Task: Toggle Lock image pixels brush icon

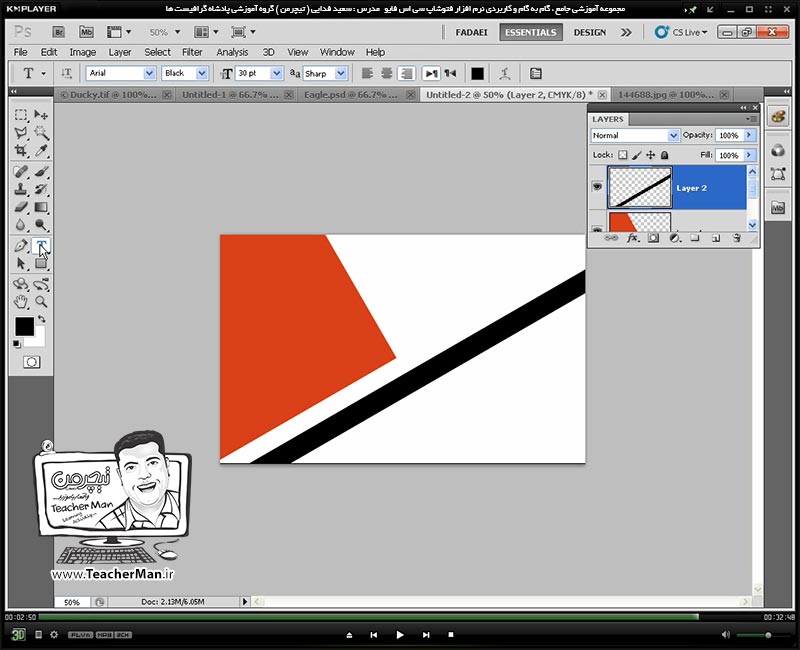Action: (x=637, y=155)
